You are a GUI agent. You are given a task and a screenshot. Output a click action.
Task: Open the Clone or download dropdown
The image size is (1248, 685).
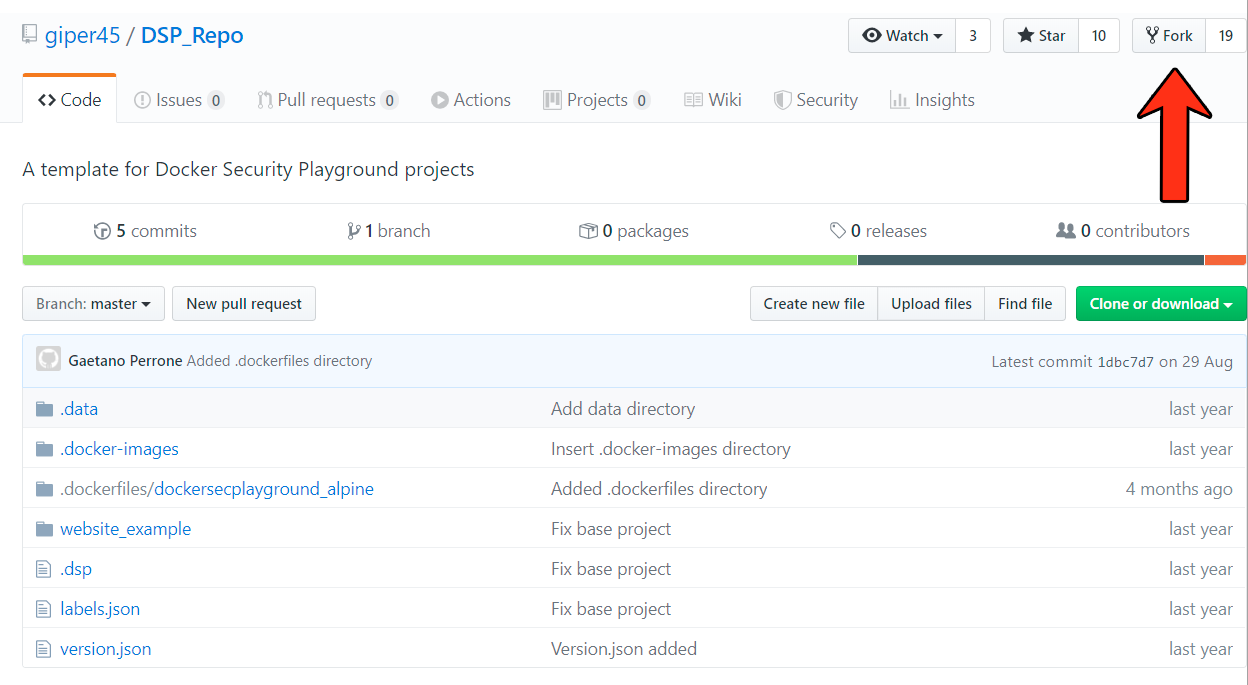1161,304
